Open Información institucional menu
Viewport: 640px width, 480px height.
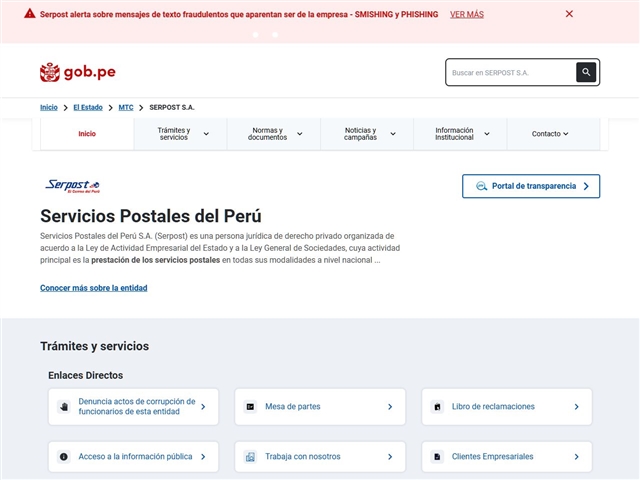pyautogui.click(x=460, y=134)
